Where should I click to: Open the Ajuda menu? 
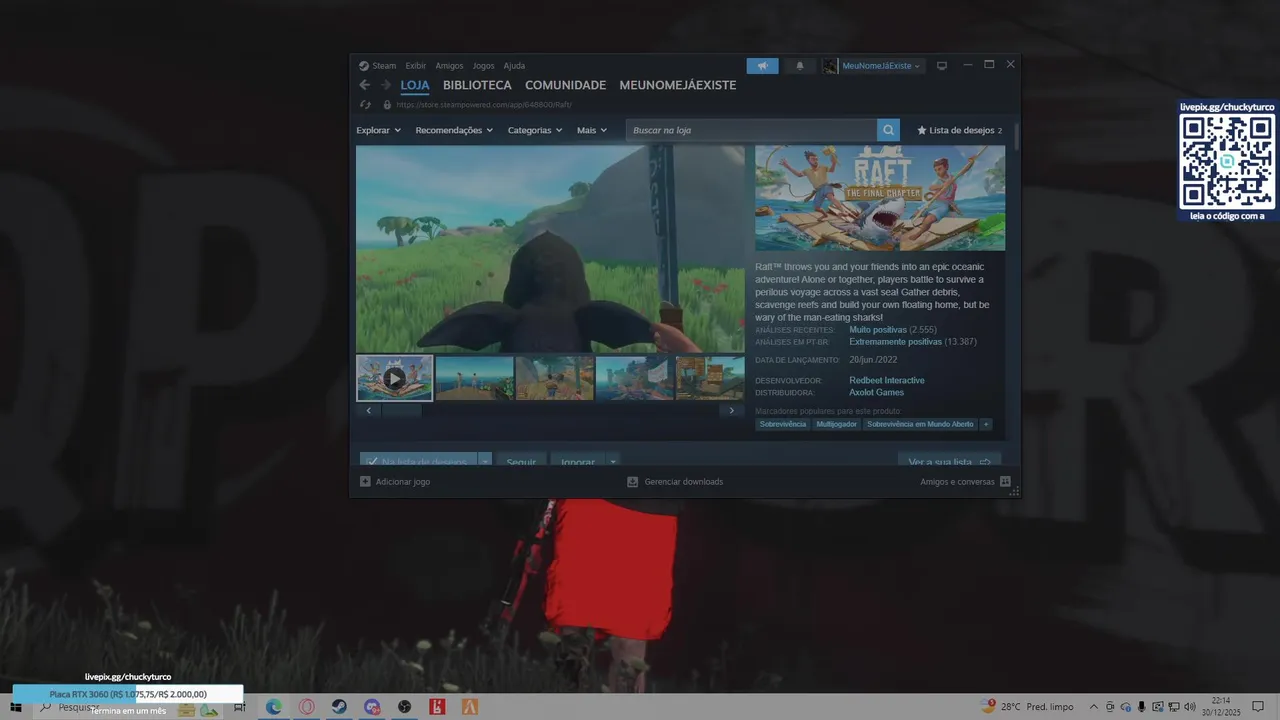[x=514, y=66]
